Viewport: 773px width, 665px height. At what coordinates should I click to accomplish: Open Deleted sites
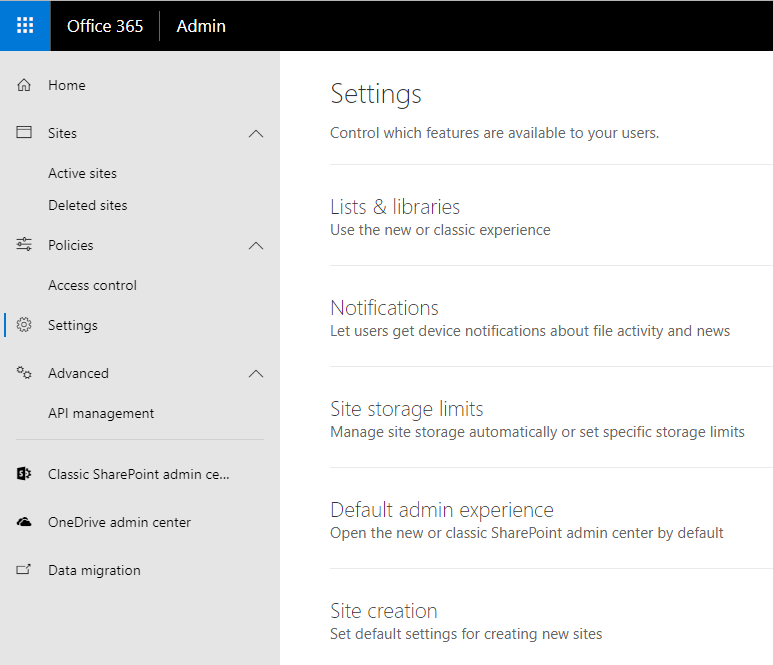[88, 205]
